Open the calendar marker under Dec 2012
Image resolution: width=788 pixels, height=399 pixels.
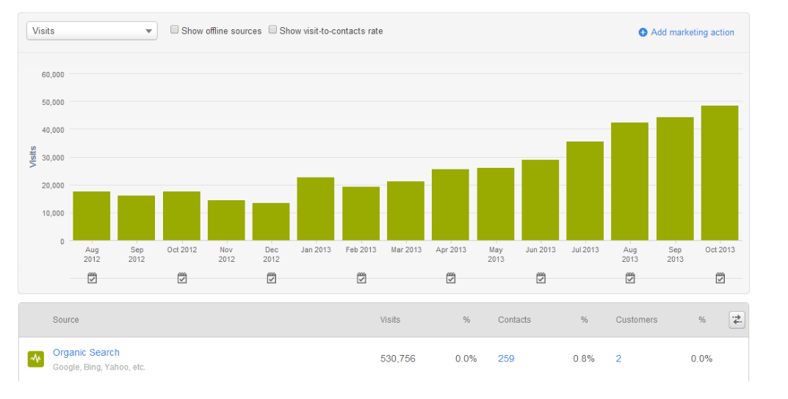point(271,278)
